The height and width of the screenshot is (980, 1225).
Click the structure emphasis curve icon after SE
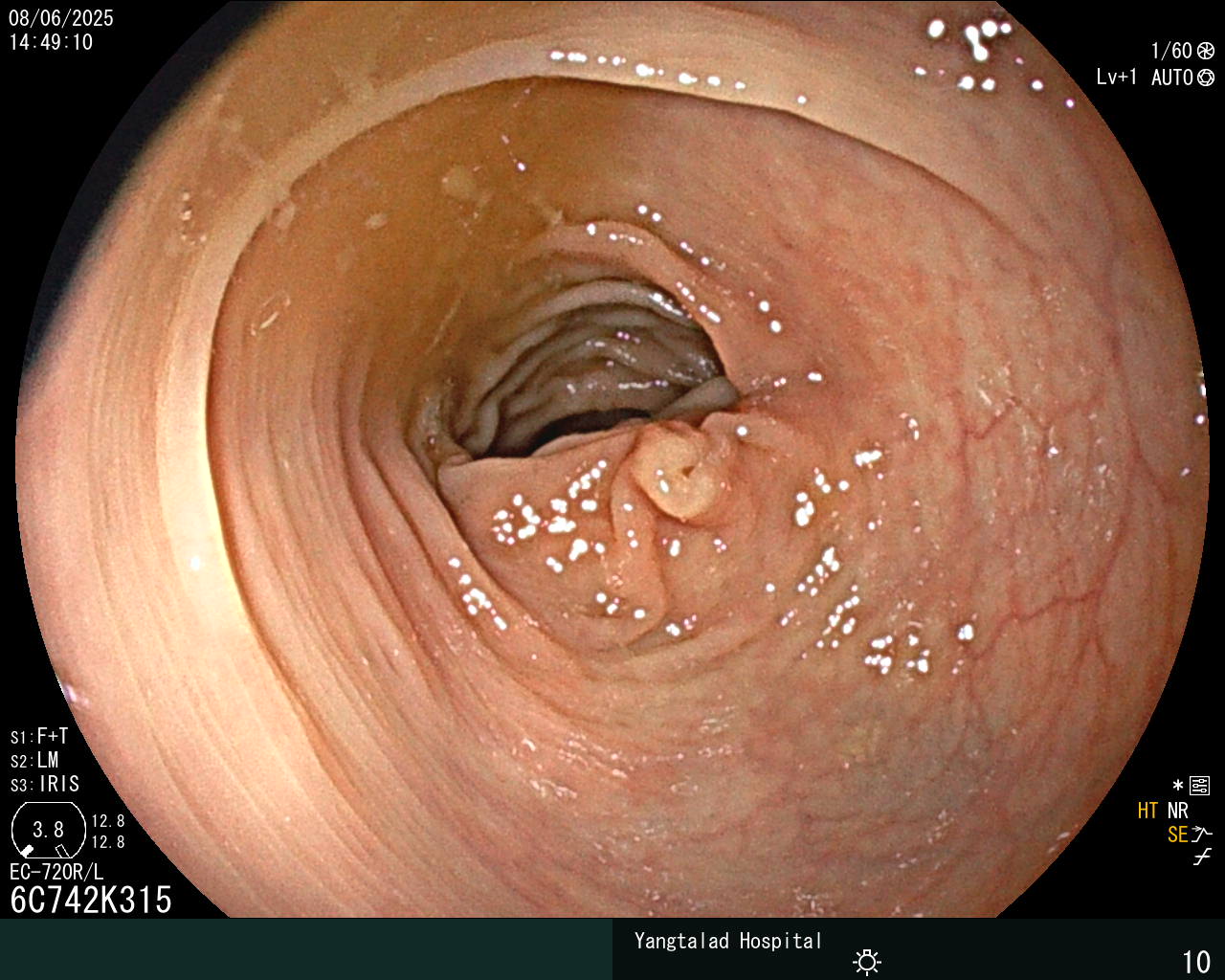coord(1202,835)
